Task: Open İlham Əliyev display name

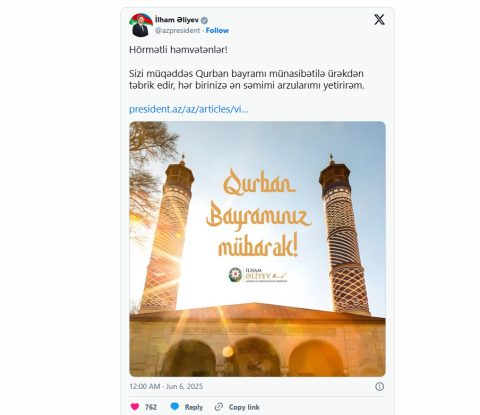Action: point(177,20)
